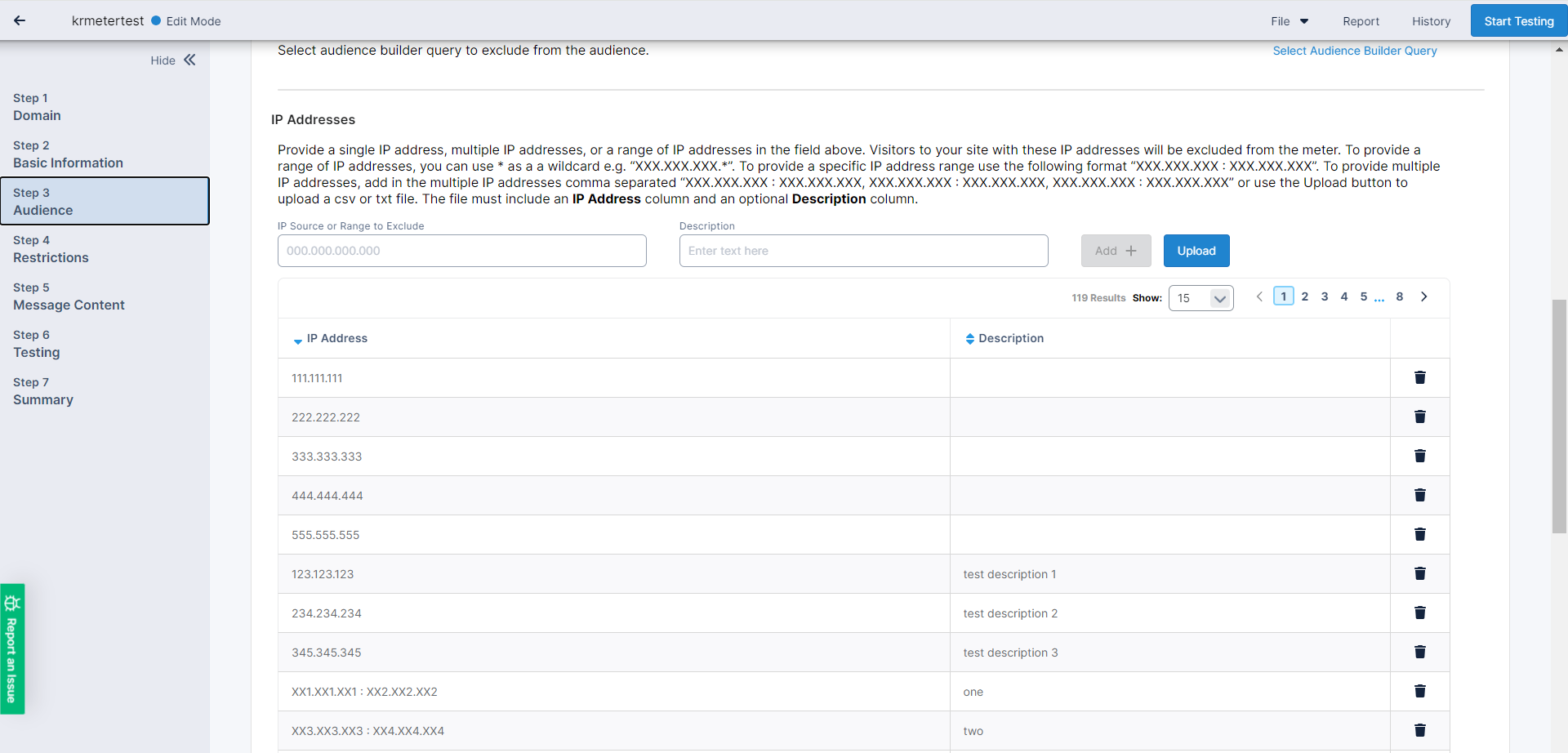Sort table by IP Address column
This screenshot has height=753, width=1568.
(336, 338)
